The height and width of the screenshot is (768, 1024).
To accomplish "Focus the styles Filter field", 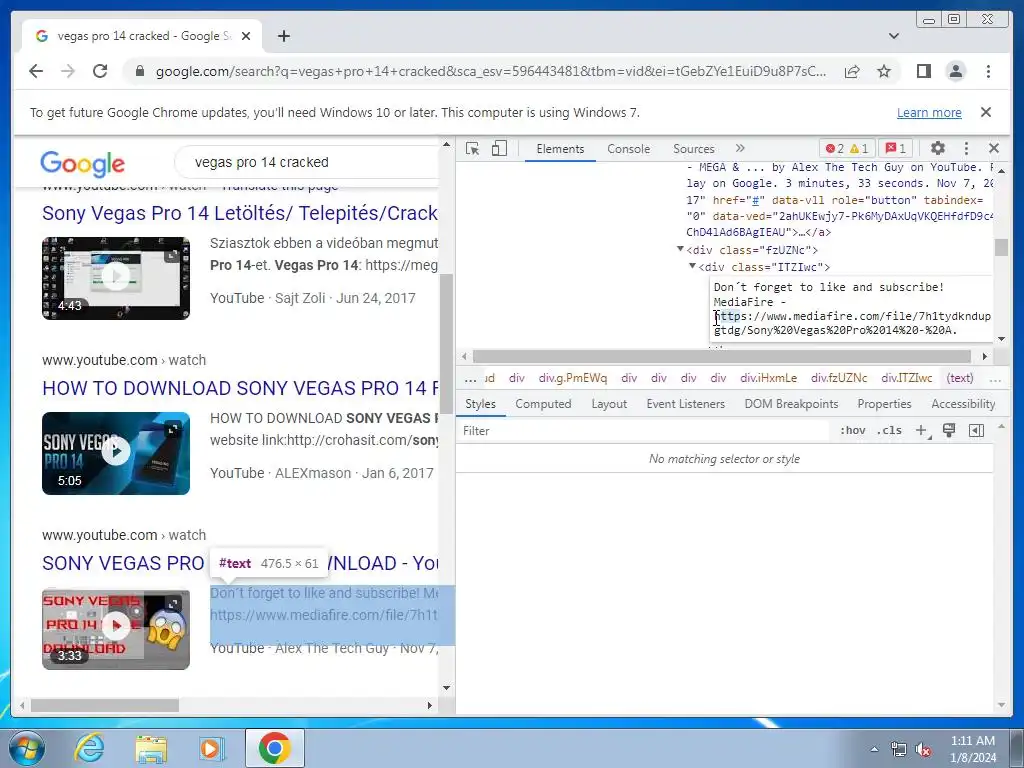I will pyautogui.click(x=643, y=430).
